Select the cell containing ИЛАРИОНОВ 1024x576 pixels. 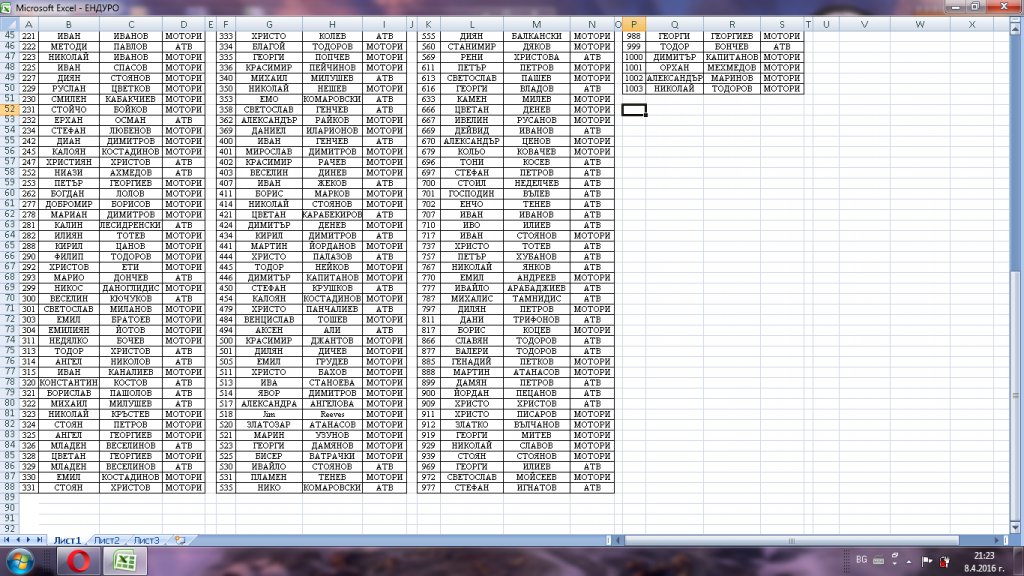(332, 130)
